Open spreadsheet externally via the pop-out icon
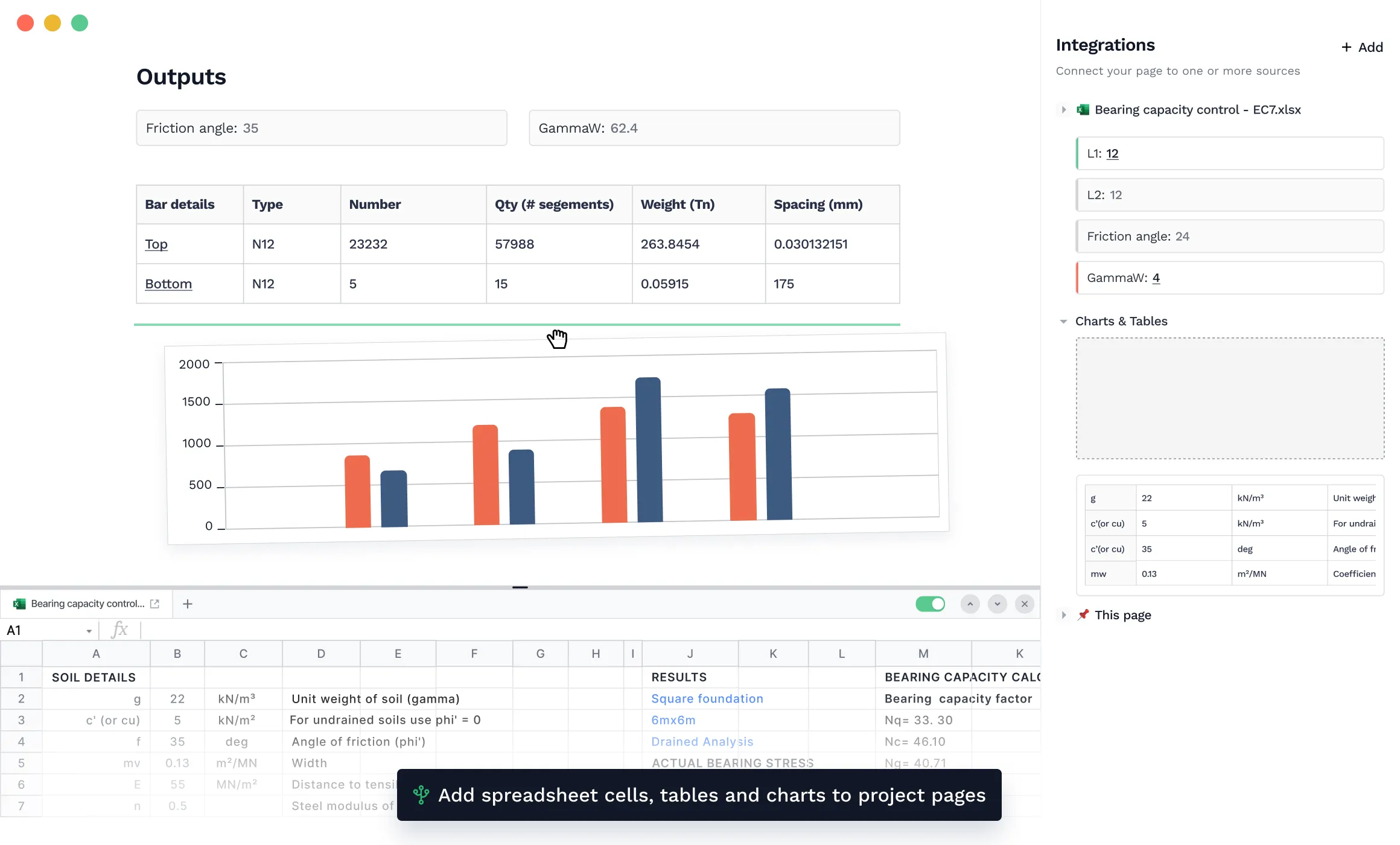 tap(155, 603)
